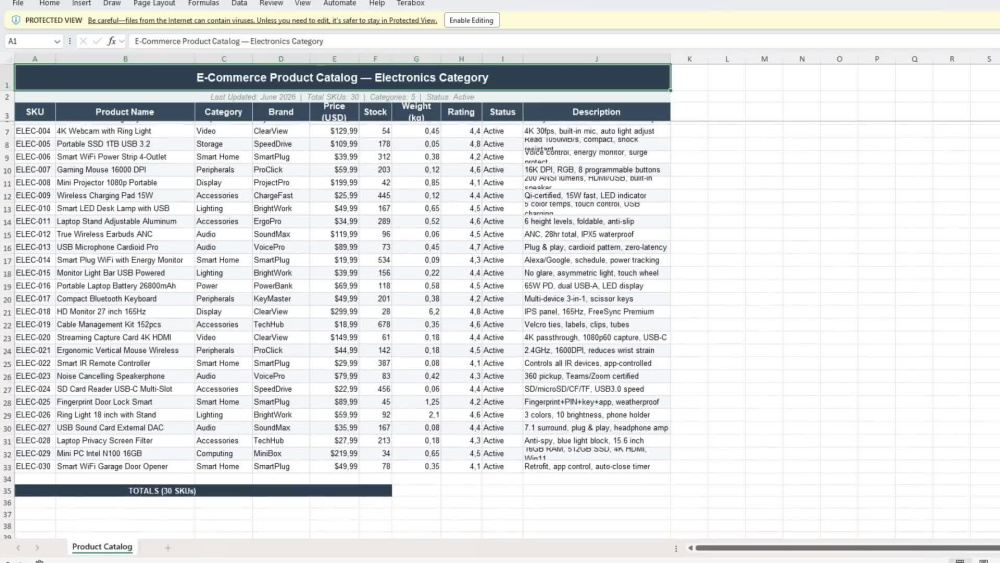
Task: Click the 'Description' header cell
Action: tap(596, 112)
